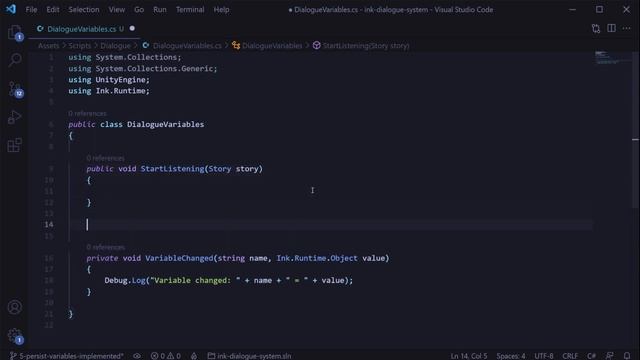Click the feedback icon in status bar
This screenshot has width=640, height=360.
pyautogui.click(x=609, y=356)
